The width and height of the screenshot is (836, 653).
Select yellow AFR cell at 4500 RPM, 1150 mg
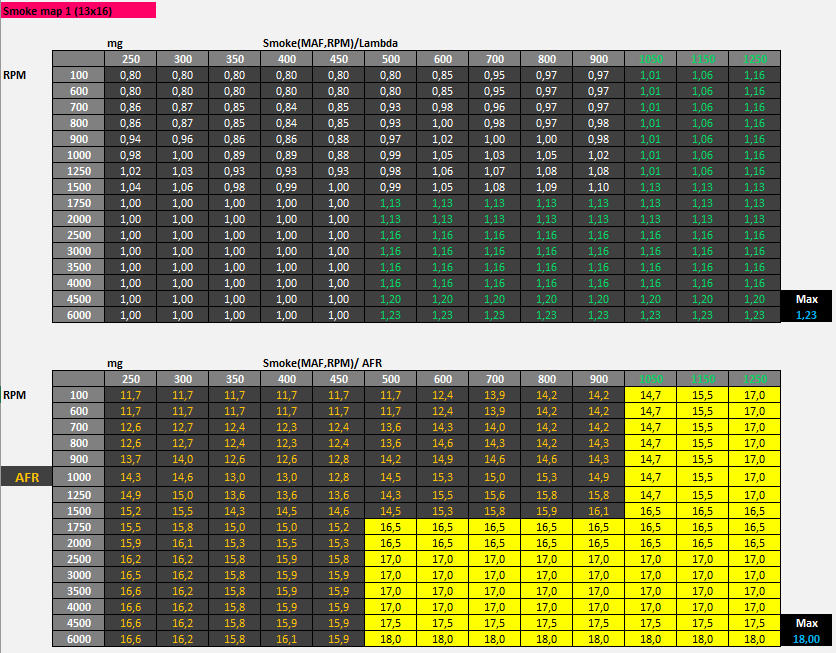point(702,622)
